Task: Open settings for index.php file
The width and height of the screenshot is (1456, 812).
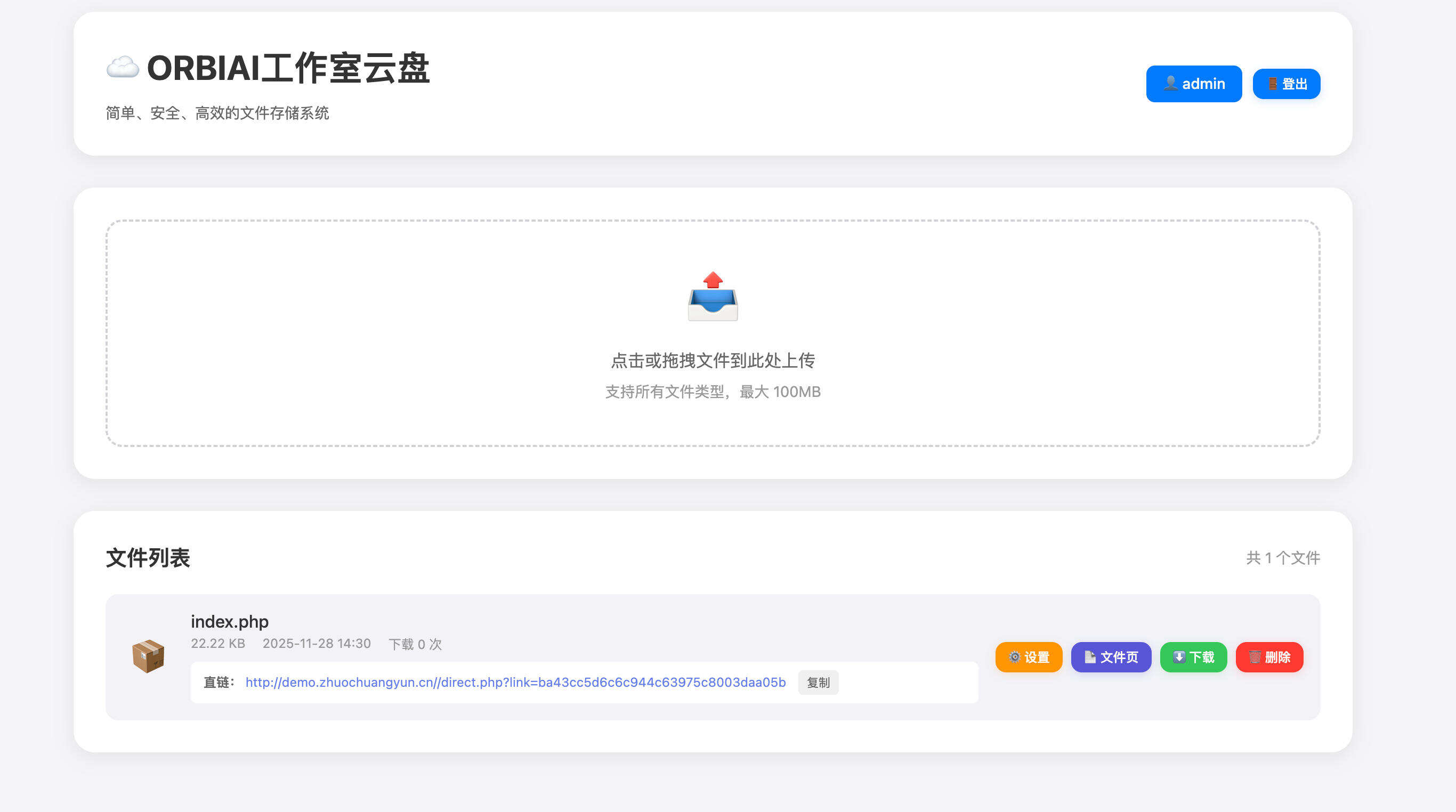Action: click(x=1028, y=657)
